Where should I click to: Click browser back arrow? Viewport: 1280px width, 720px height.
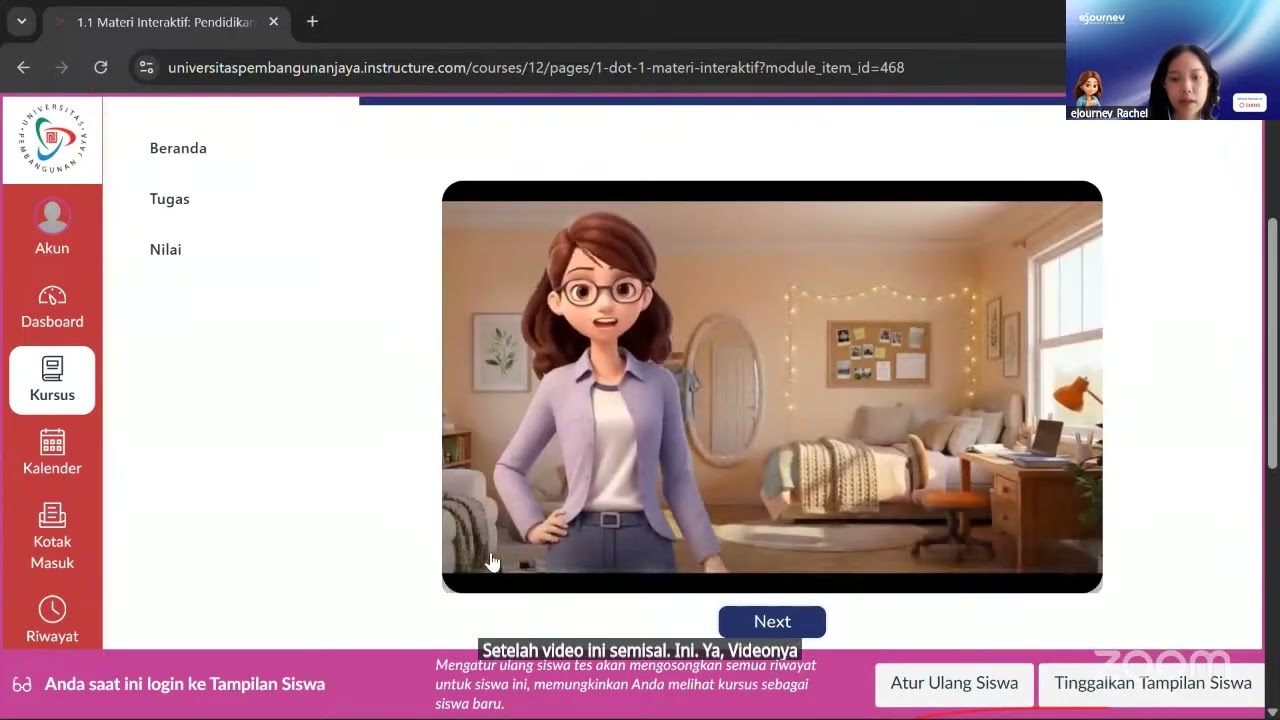pyautogui.click(x=24, y=67)
